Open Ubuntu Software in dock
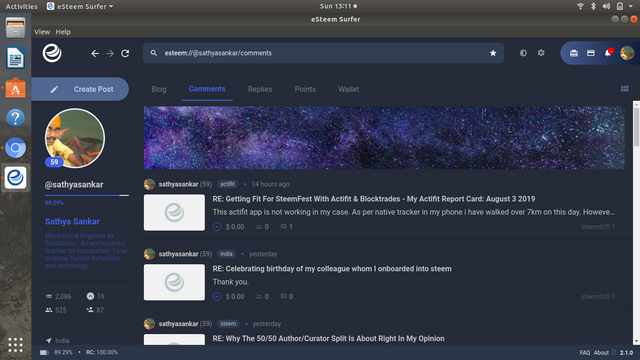640x360 pixels. click(16, 88)
